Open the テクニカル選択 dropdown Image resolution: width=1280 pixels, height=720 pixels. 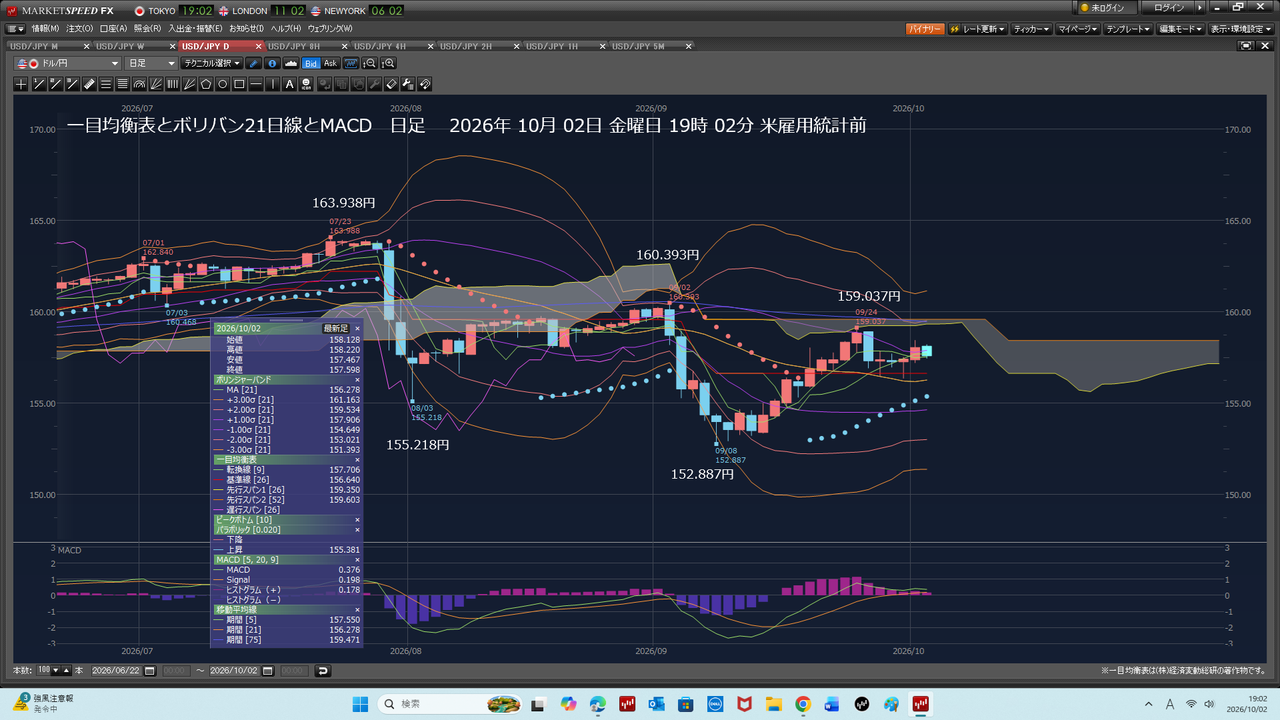coord(212,63)
